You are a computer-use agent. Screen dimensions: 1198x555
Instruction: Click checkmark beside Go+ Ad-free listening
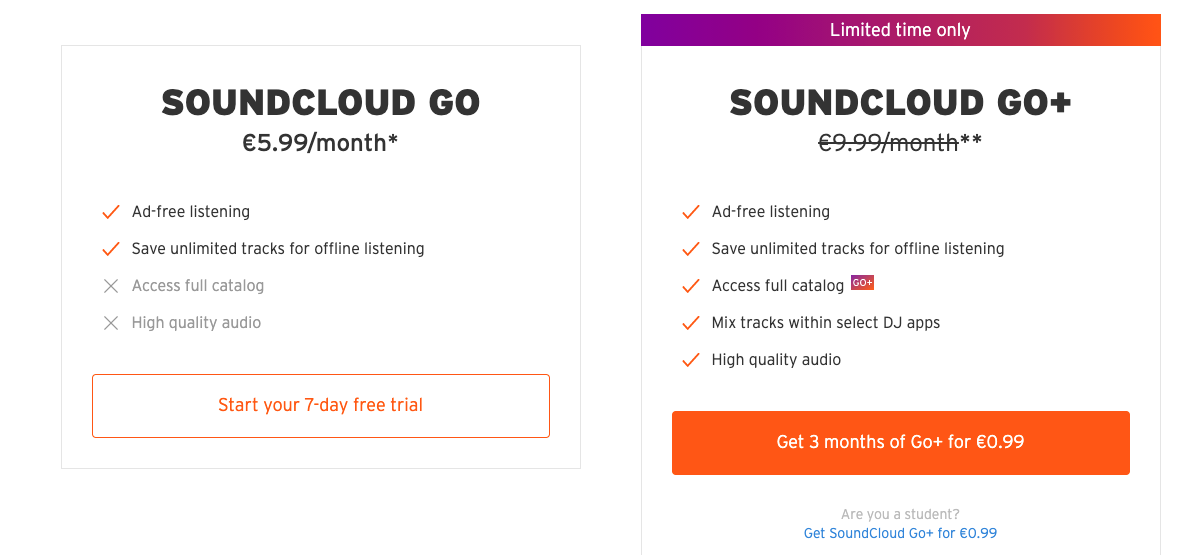click(x=691, y=212)
